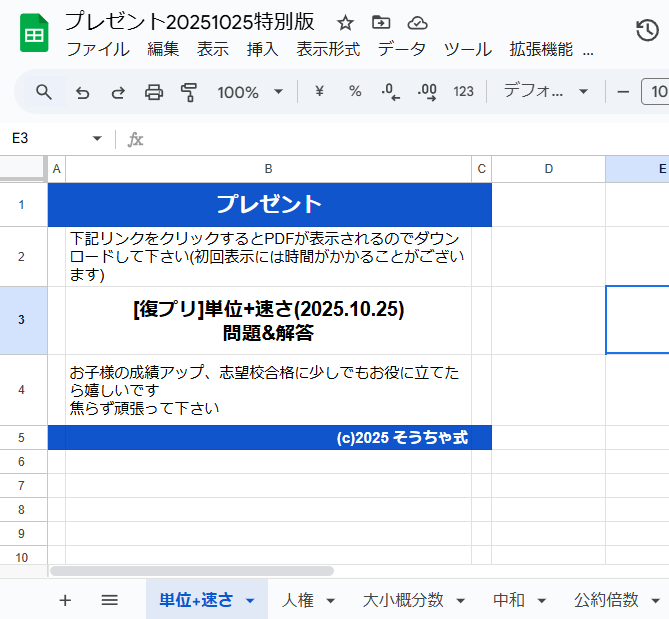The height and width of the screenshot is (619, 669).
Task: Open the 表示形式 menu
Action: pos(328,49)
